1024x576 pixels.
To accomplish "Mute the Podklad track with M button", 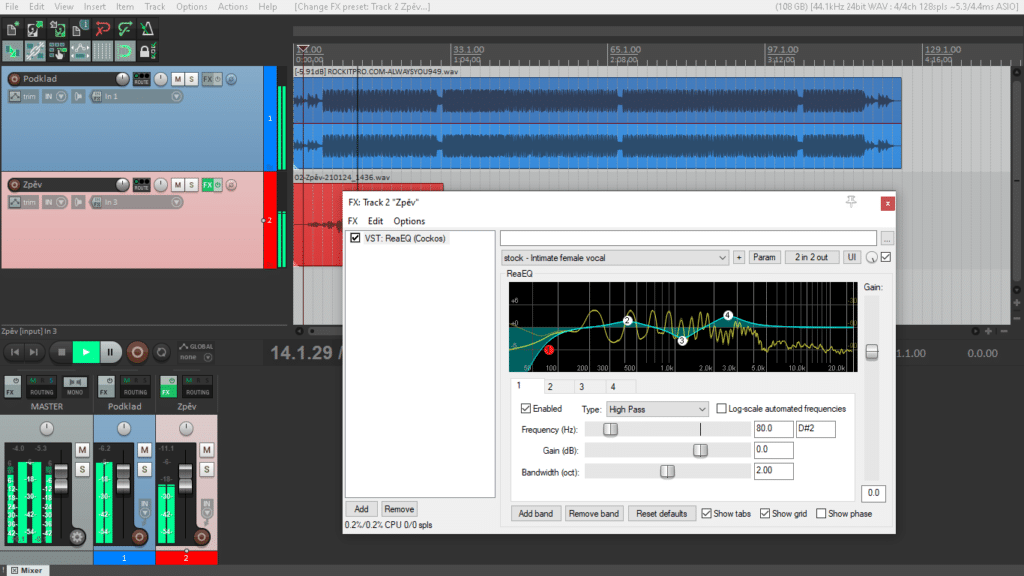I will tap(178, 79).
